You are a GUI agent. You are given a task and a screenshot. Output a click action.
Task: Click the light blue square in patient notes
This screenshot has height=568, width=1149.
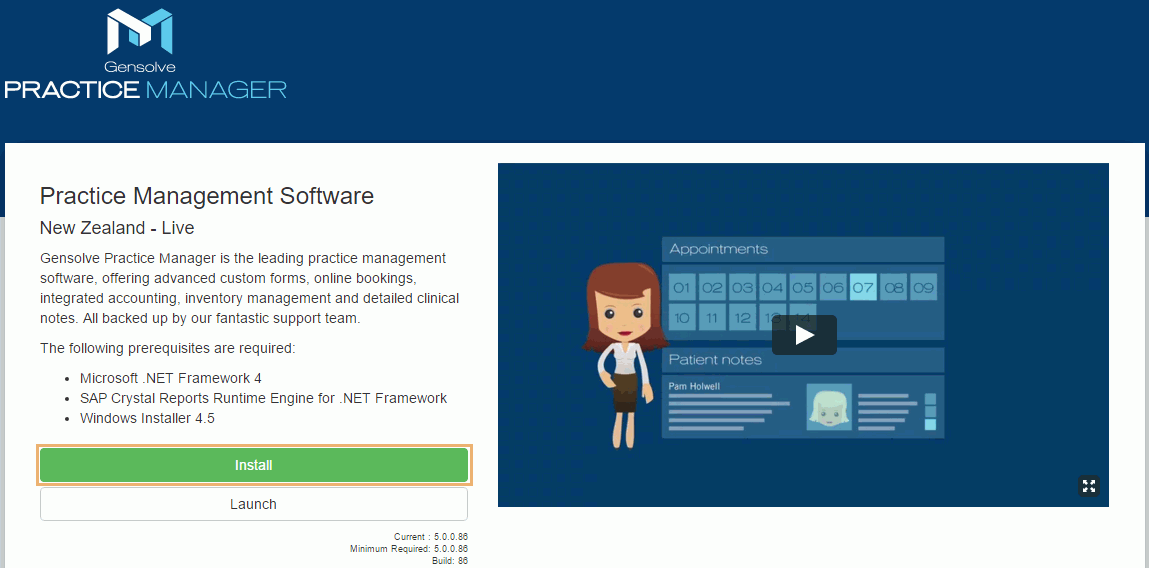tap(930, 424)
